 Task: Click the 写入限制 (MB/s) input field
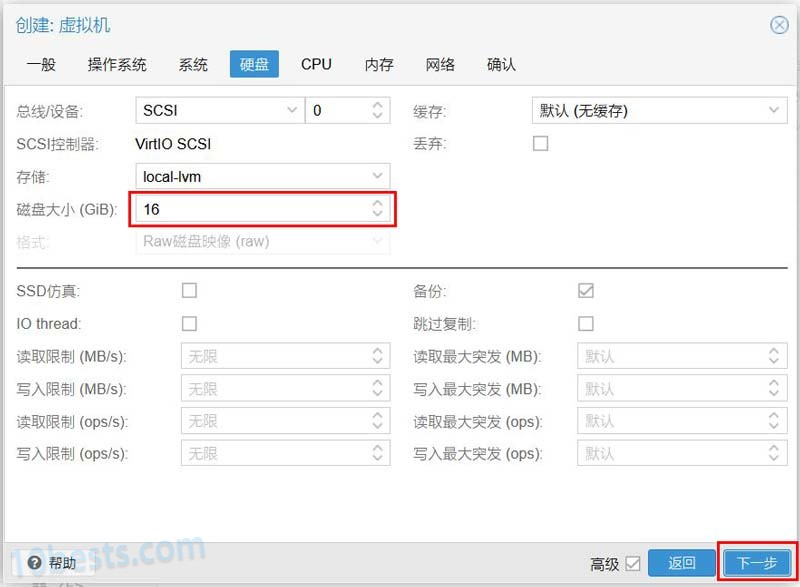[x=285, y=389]
